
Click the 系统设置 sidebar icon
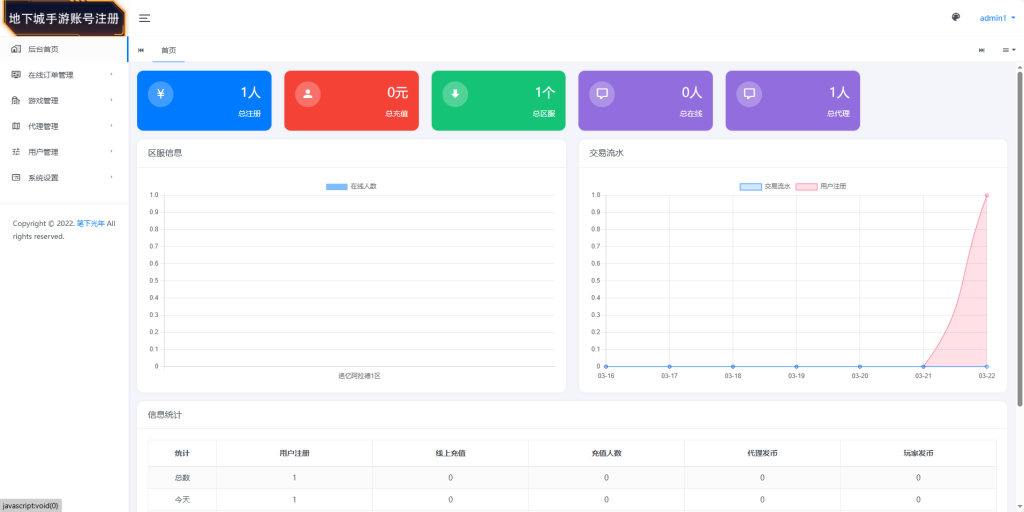pos(16,177)
